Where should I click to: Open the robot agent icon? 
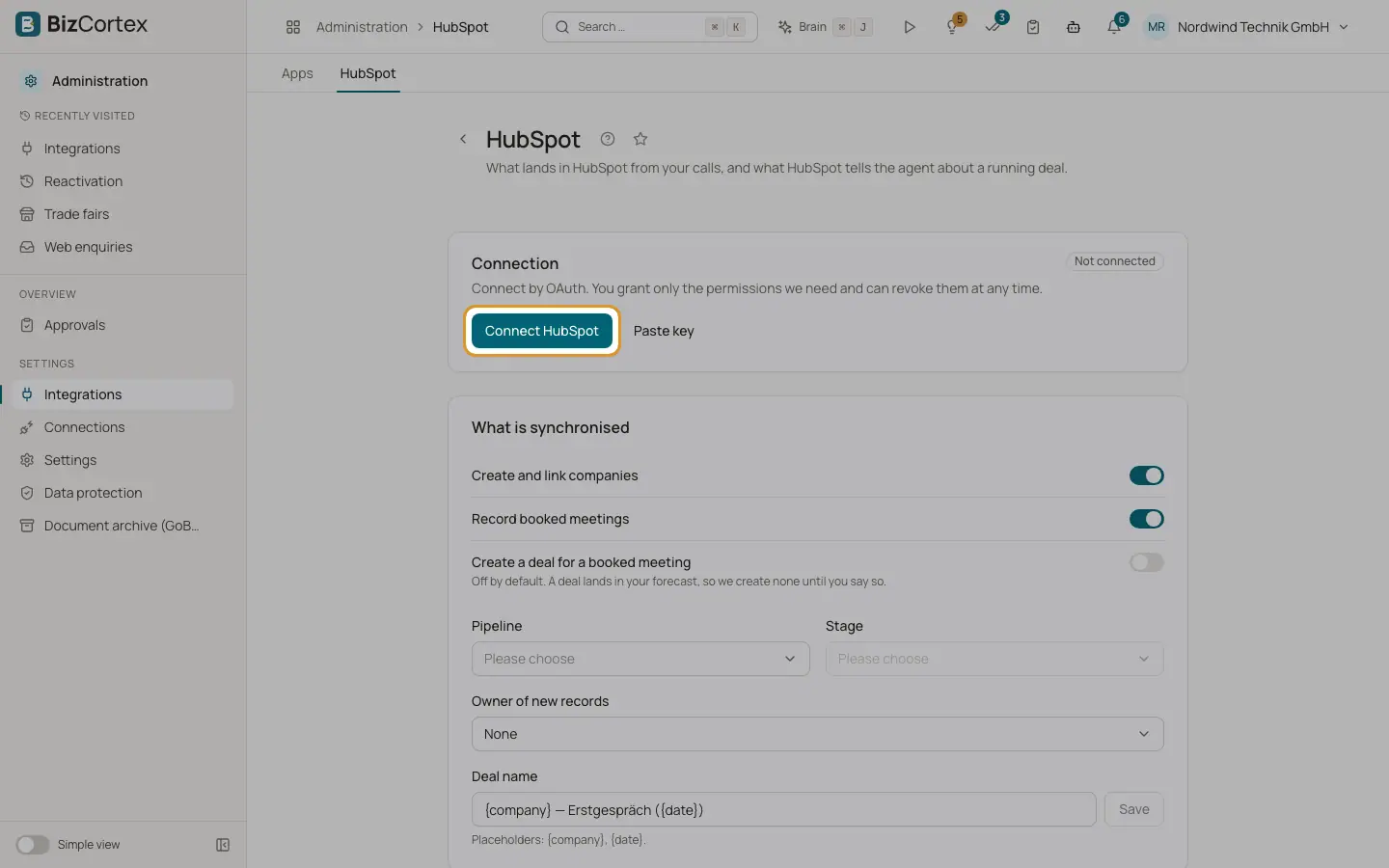pos(1074,27)
